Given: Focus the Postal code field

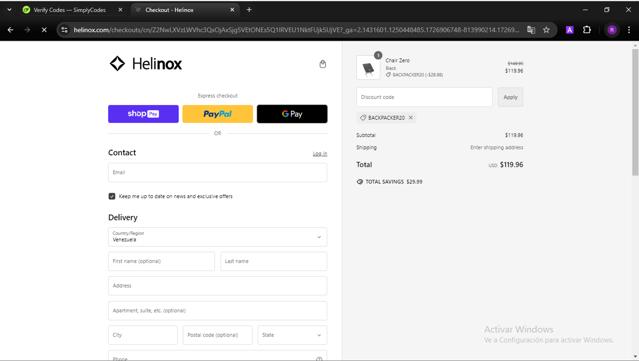Looking at the screenshot, I should 218,335.
